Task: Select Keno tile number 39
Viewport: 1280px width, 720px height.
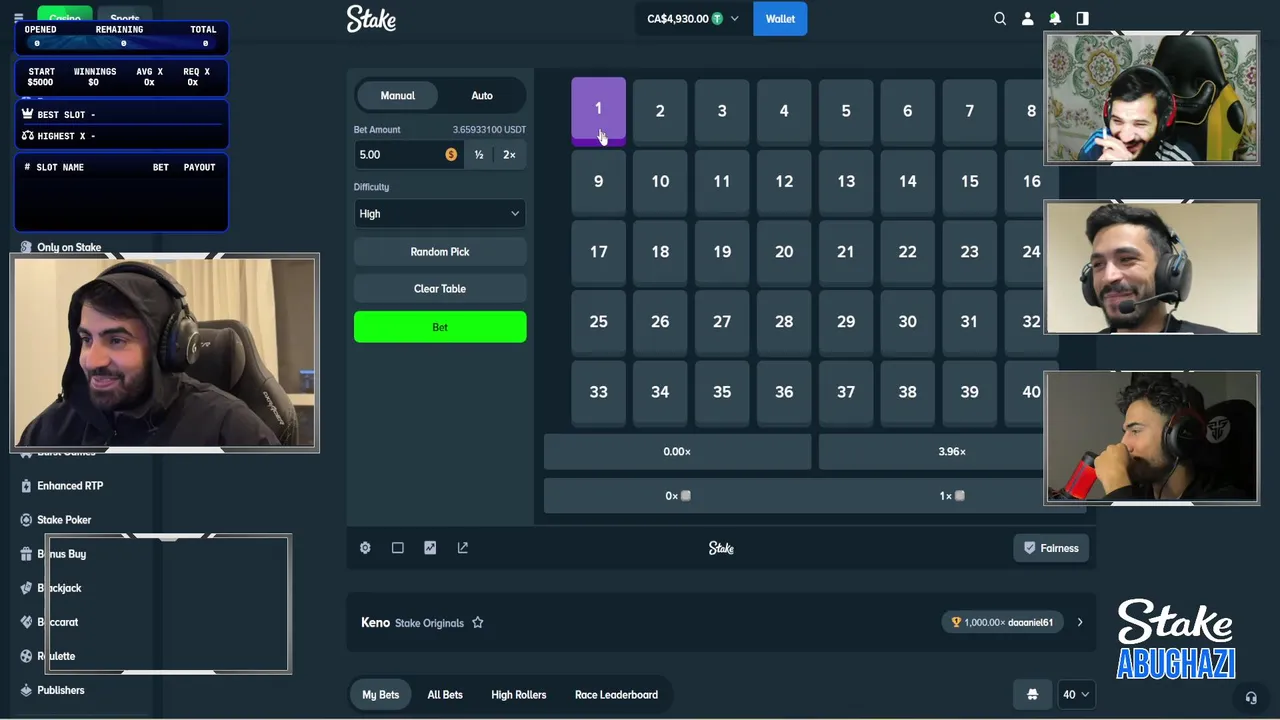Action: 969,392
